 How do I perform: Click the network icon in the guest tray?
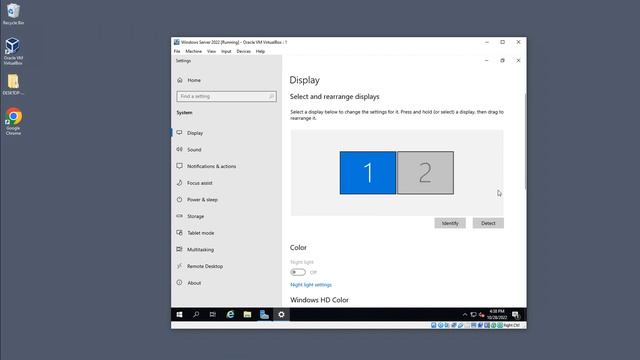coord(473,315)
